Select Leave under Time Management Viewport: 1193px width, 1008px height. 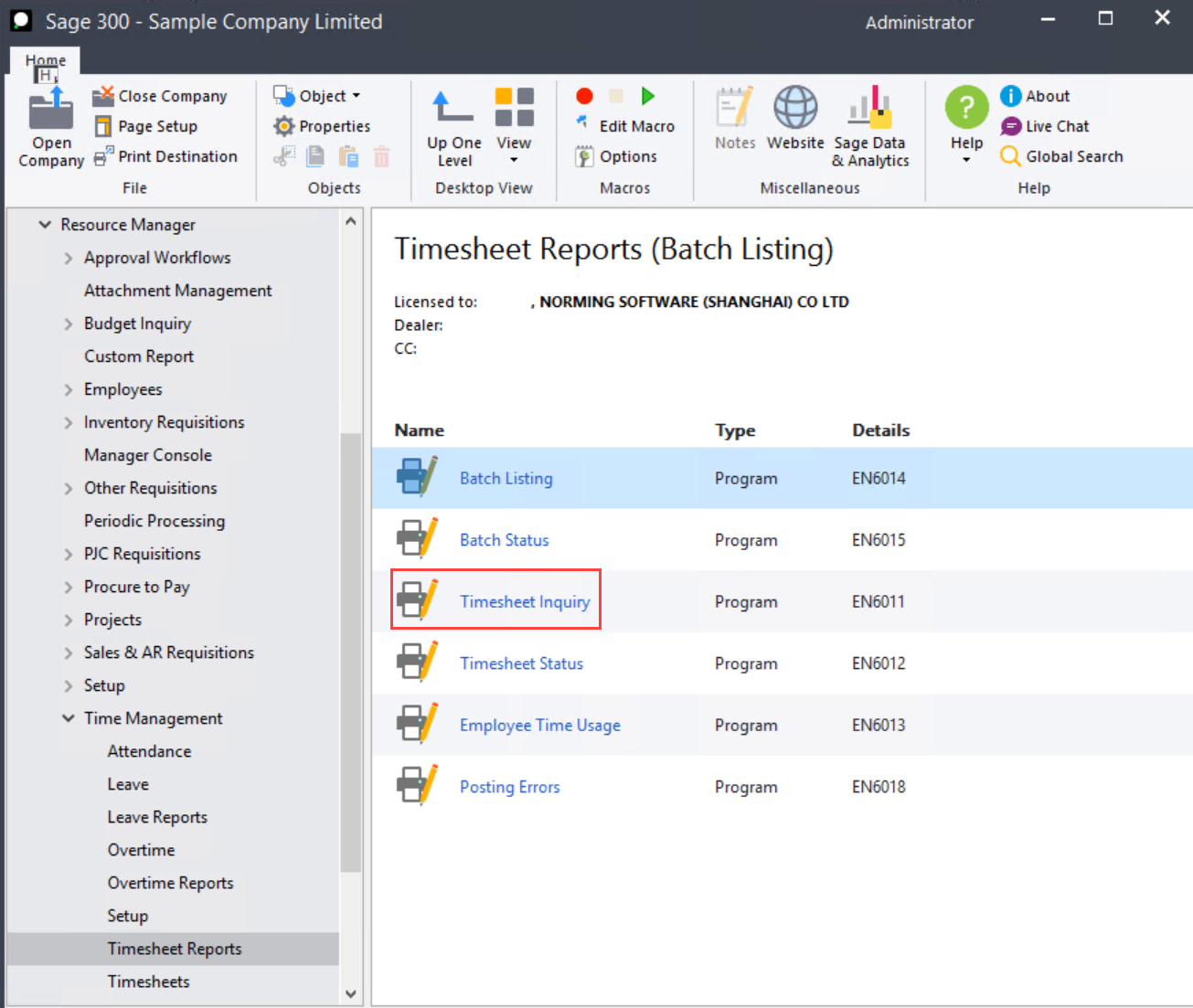128,784
